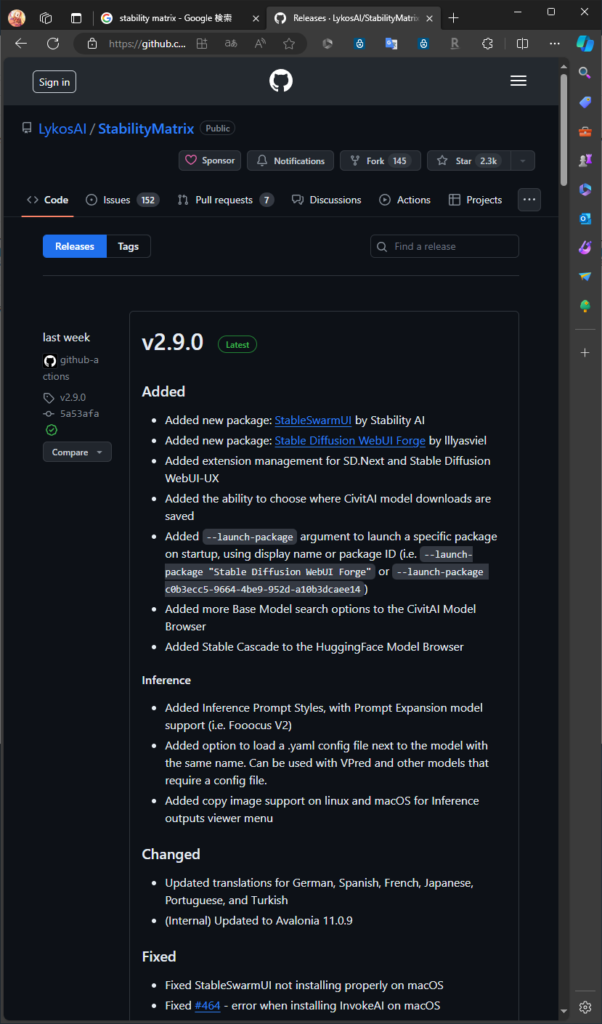Click the translate page icon in address bar
Image resolution: width=602 pixels, height=1024 pixels.
(x=231, y=44)
